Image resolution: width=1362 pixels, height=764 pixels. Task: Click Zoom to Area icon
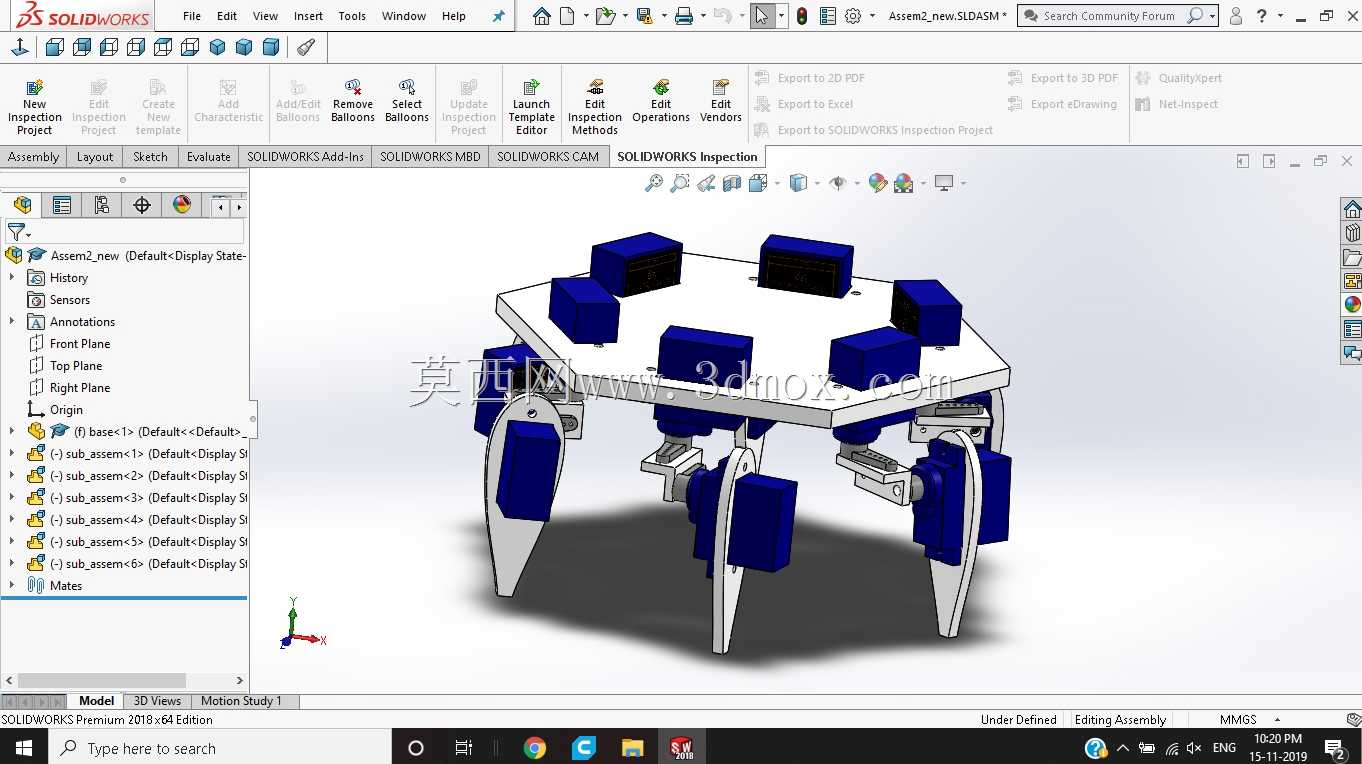[680, 183]
